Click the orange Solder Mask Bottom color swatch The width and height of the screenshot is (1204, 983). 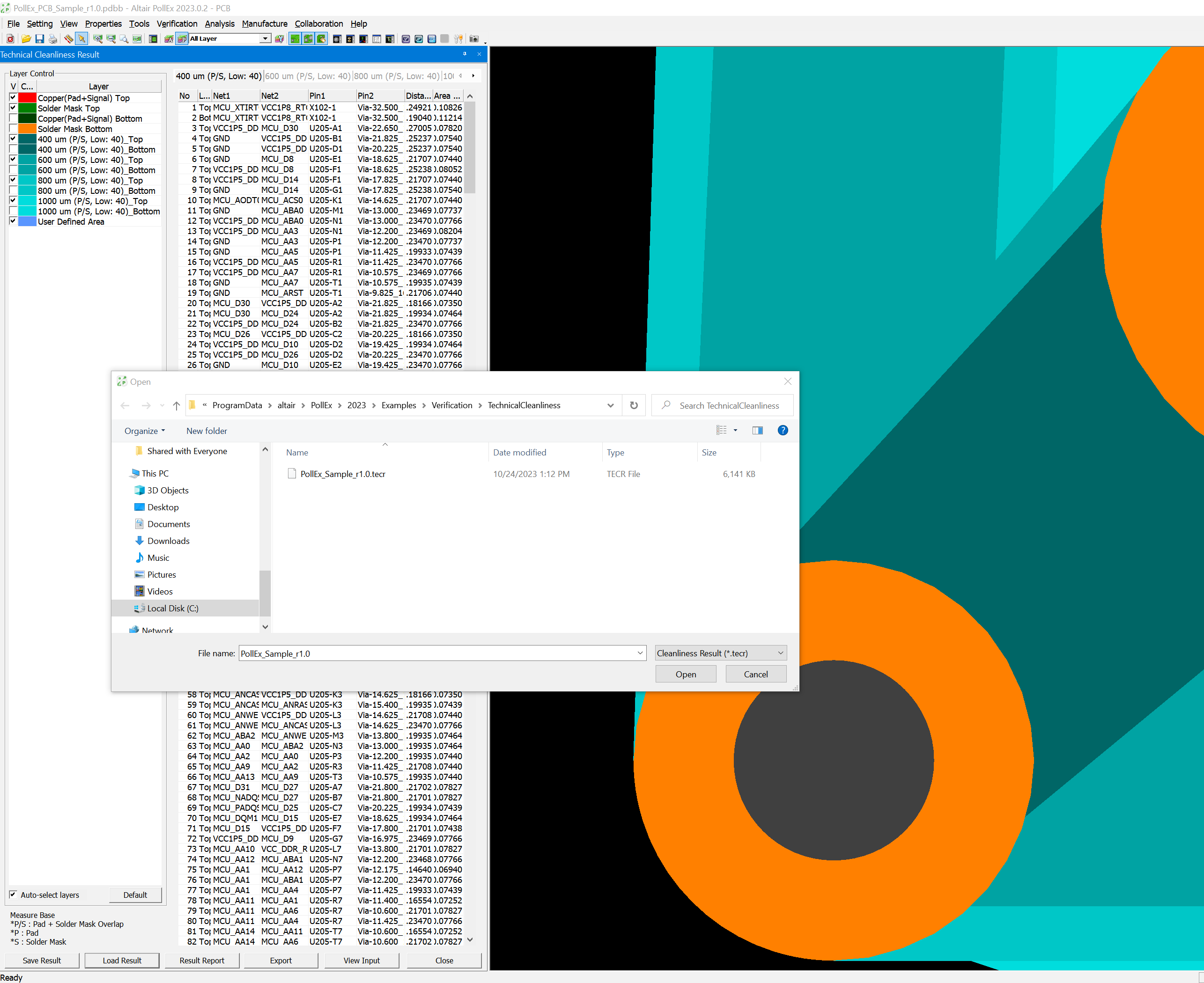click(27, 129)
